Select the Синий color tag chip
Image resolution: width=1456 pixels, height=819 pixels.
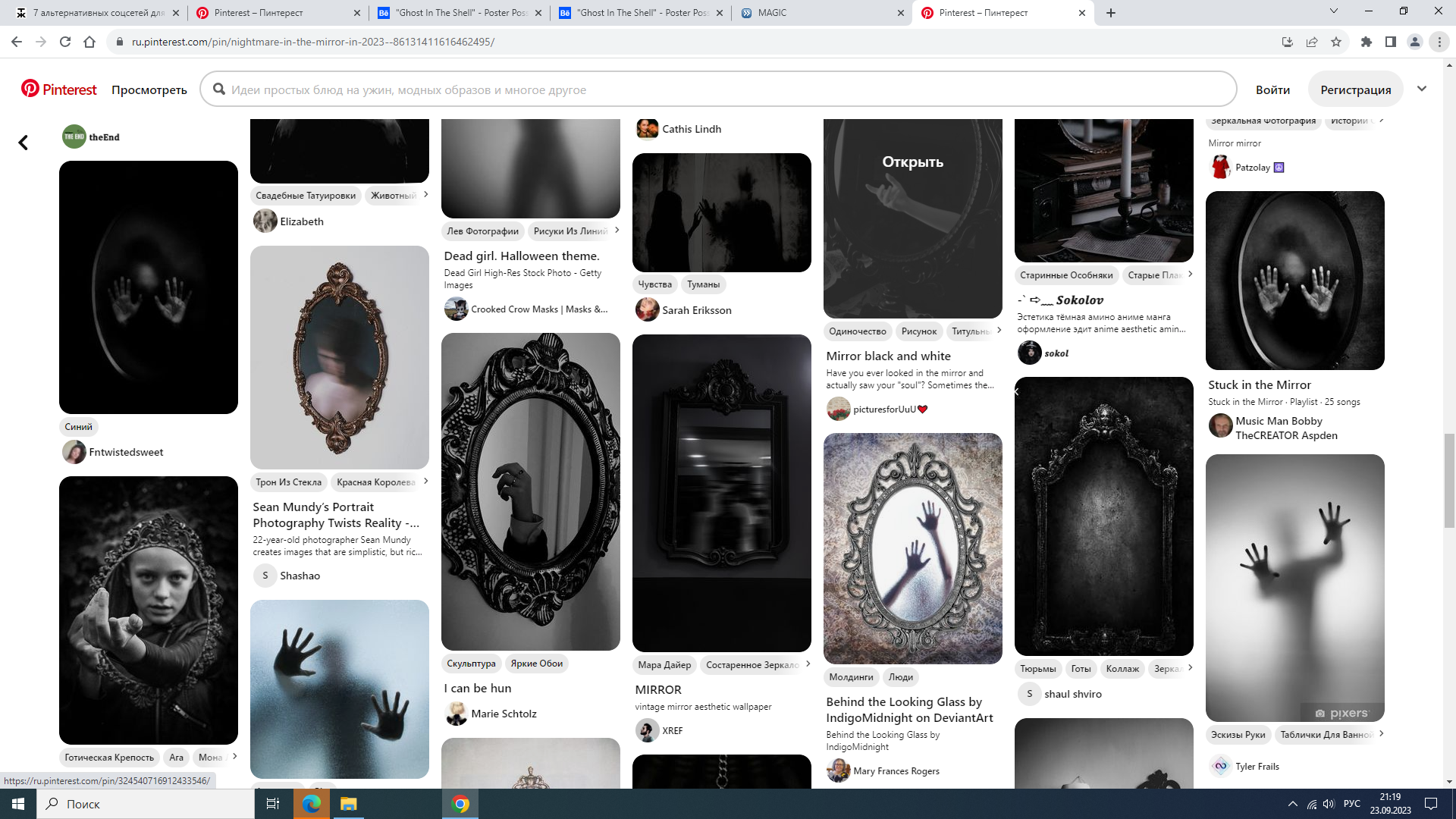79,427
